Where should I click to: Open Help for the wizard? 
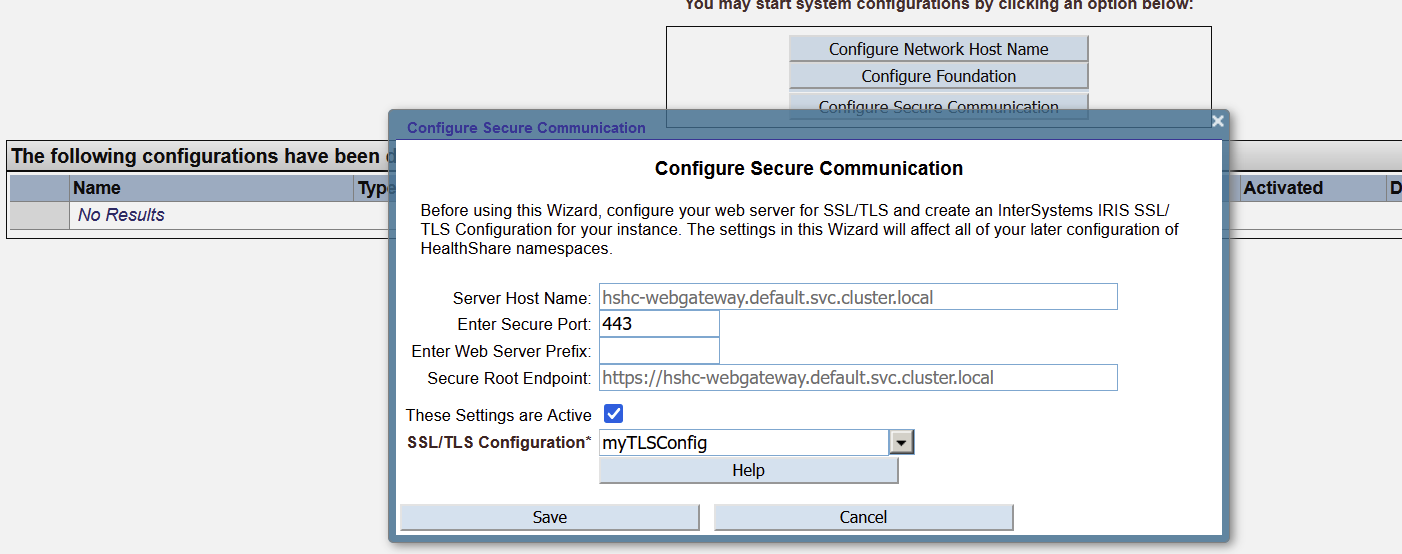(x=748, y=470)
